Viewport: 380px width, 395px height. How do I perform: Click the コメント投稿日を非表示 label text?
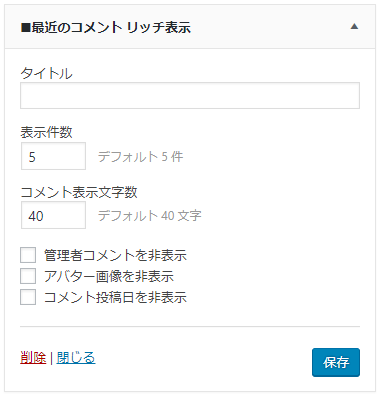coord(115,297)
